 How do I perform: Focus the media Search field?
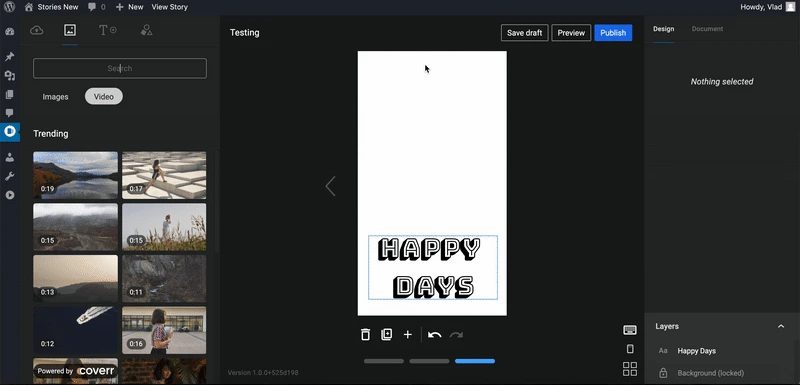click(x=120, y=68)
